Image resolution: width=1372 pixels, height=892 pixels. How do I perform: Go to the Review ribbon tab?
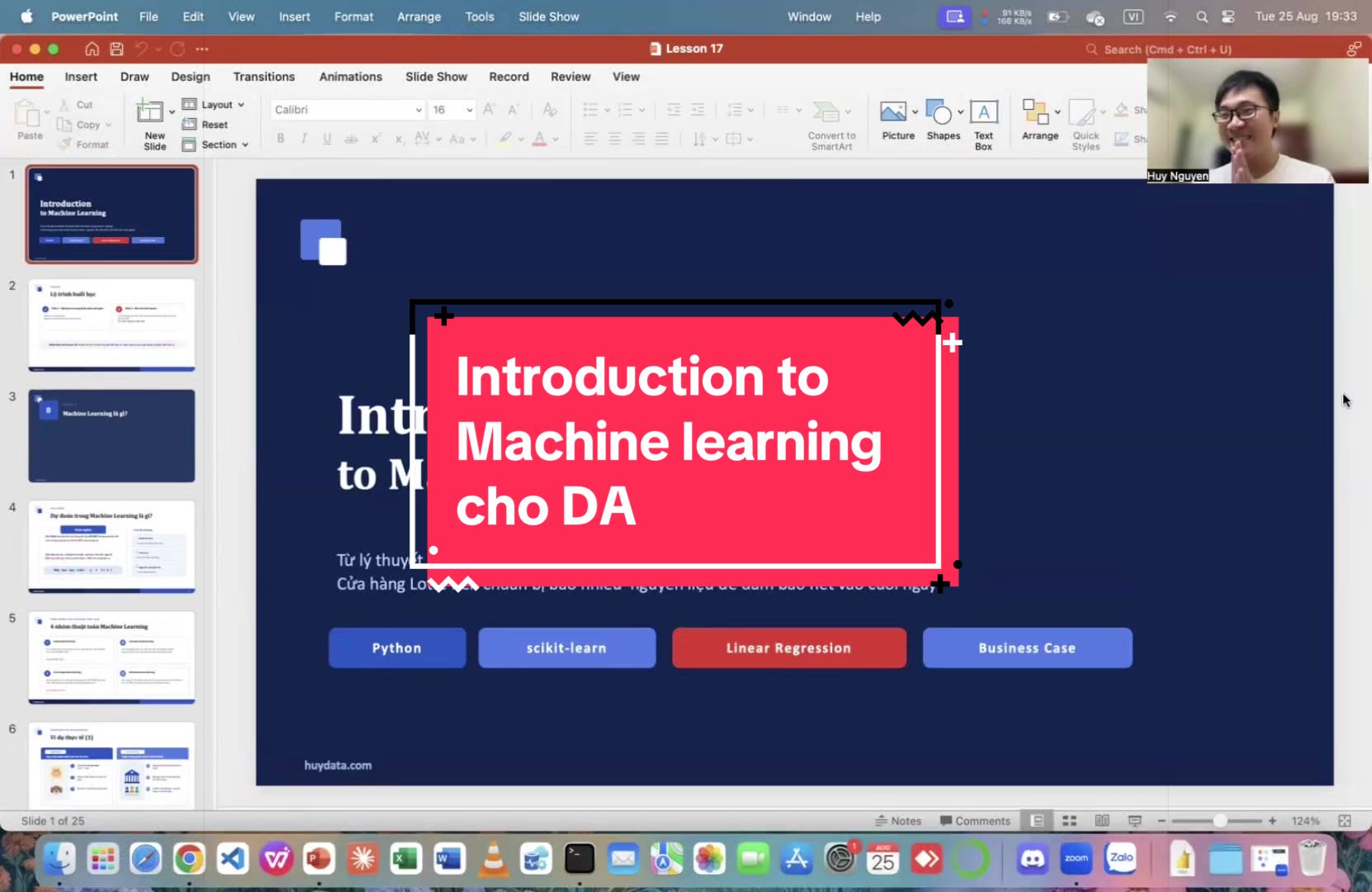[570, 77]
